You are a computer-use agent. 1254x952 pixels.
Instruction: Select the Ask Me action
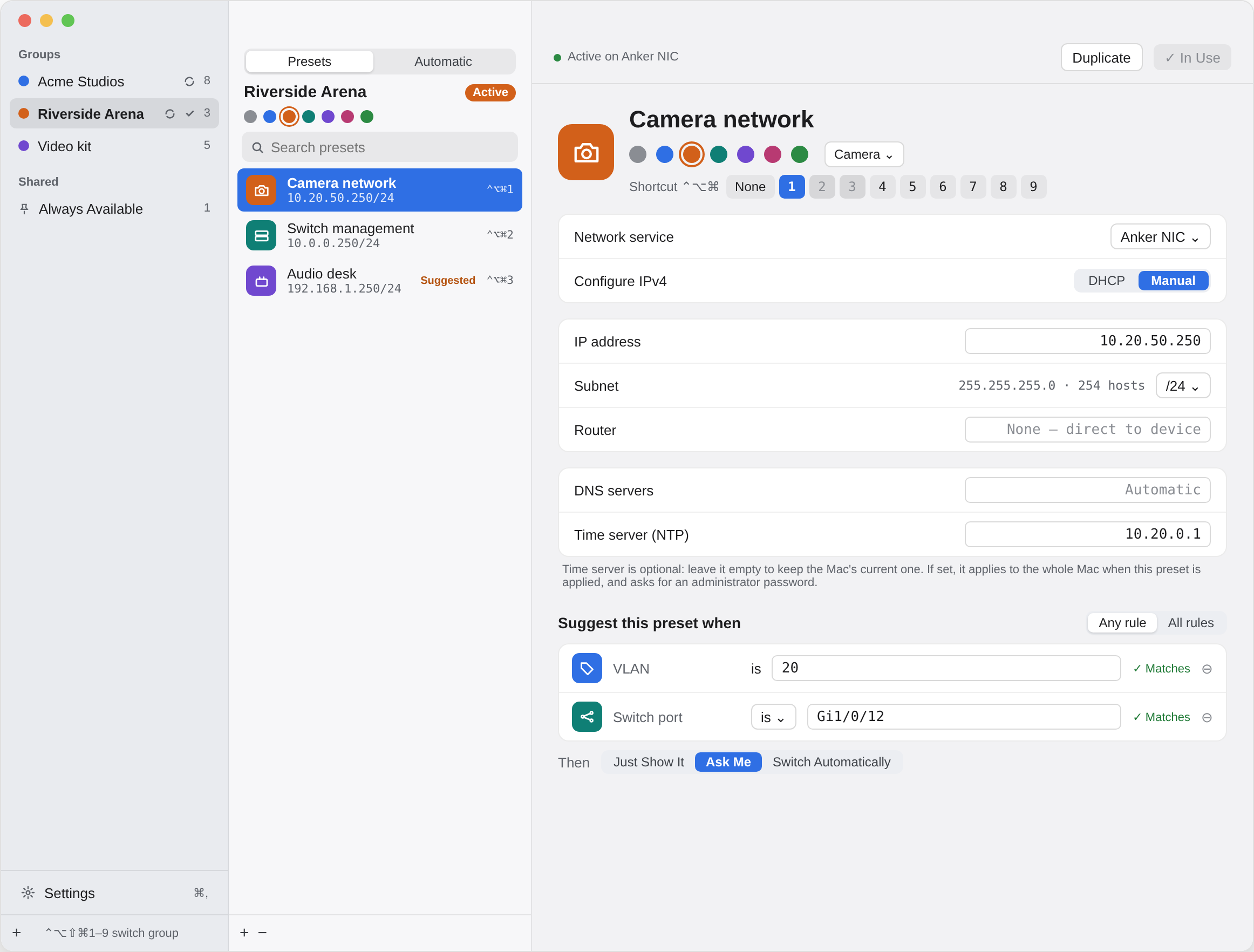click(728, 762)
